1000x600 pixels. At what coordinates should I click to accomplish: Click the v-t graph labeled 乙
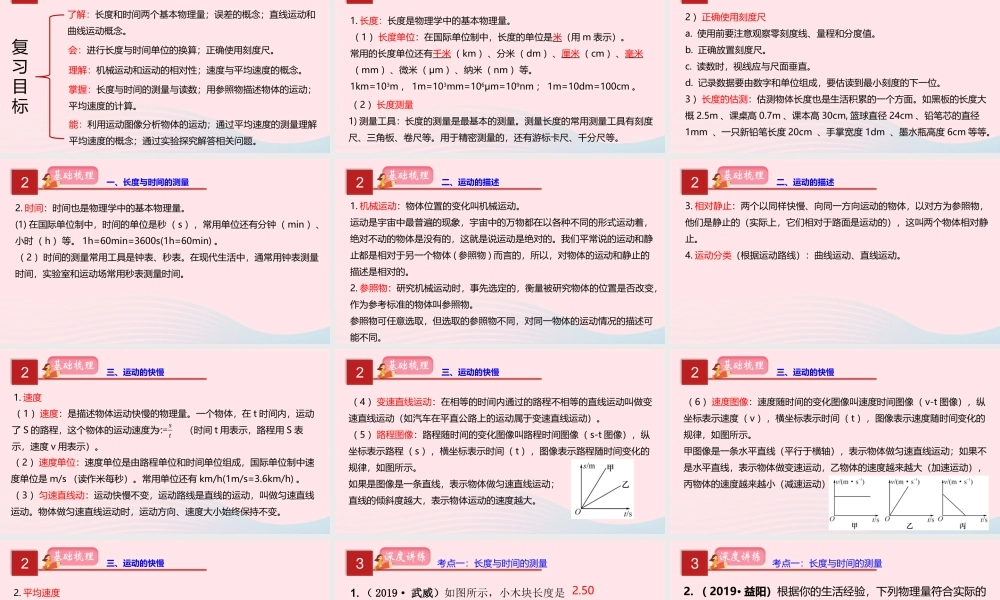(x=909, y=502)
